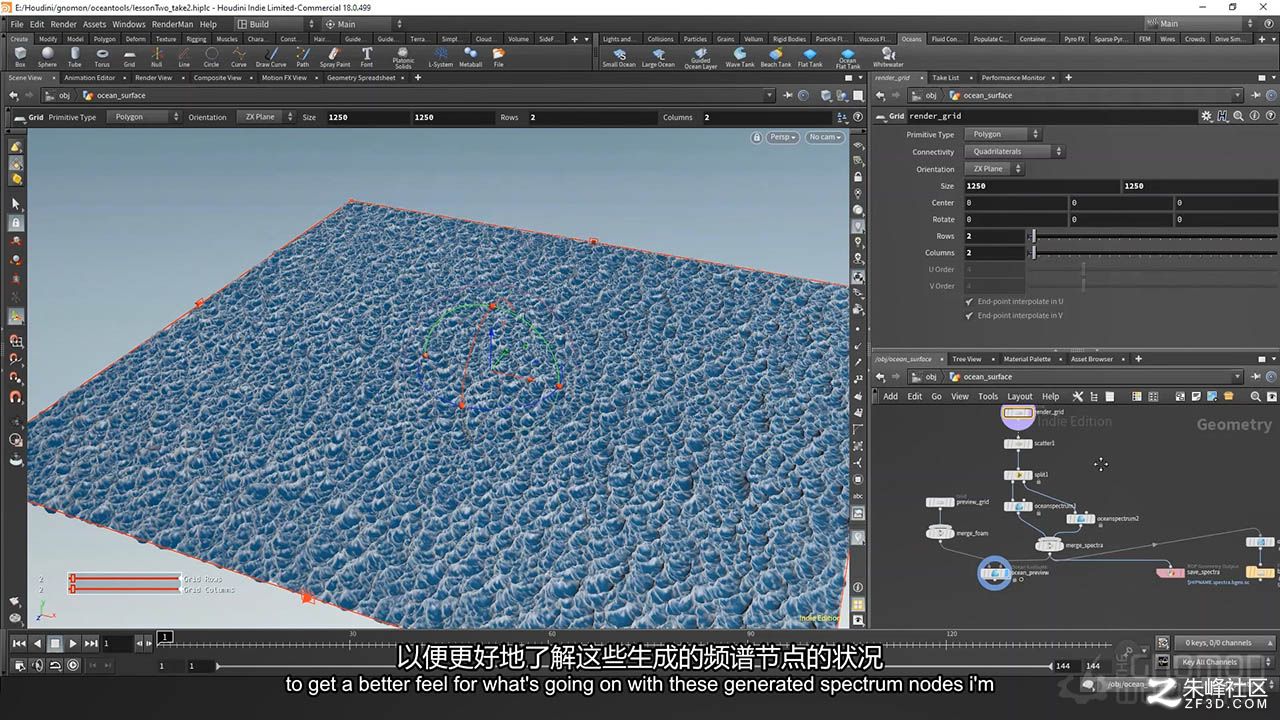The image size is (1280, 720).
Task: Click the Platonic Solids shelf tool
Action: pyautogui.click(x=403, y=57)
